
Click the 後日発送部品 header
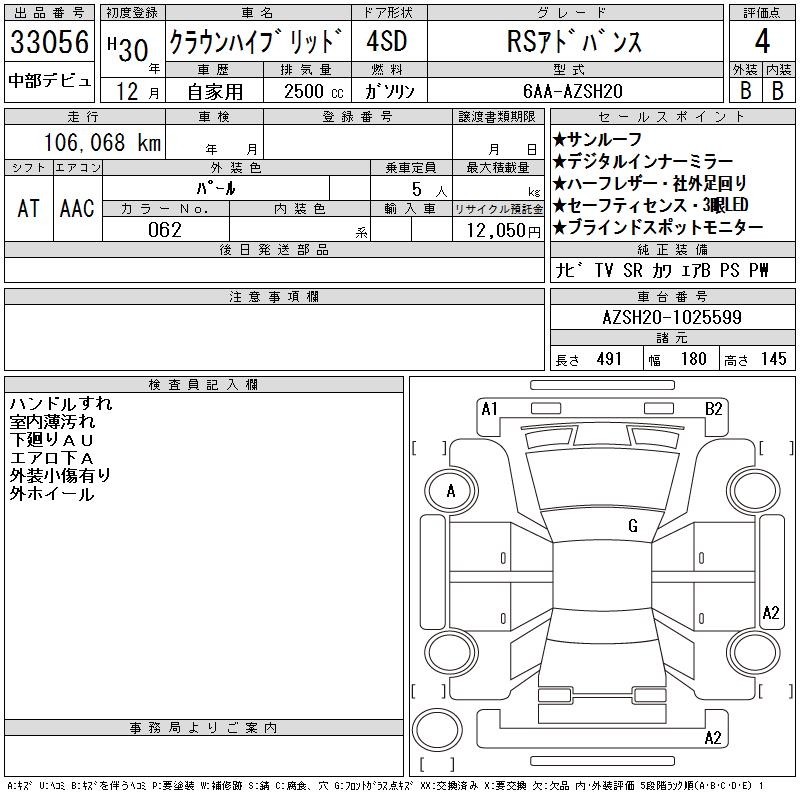[x=274, y=250]
